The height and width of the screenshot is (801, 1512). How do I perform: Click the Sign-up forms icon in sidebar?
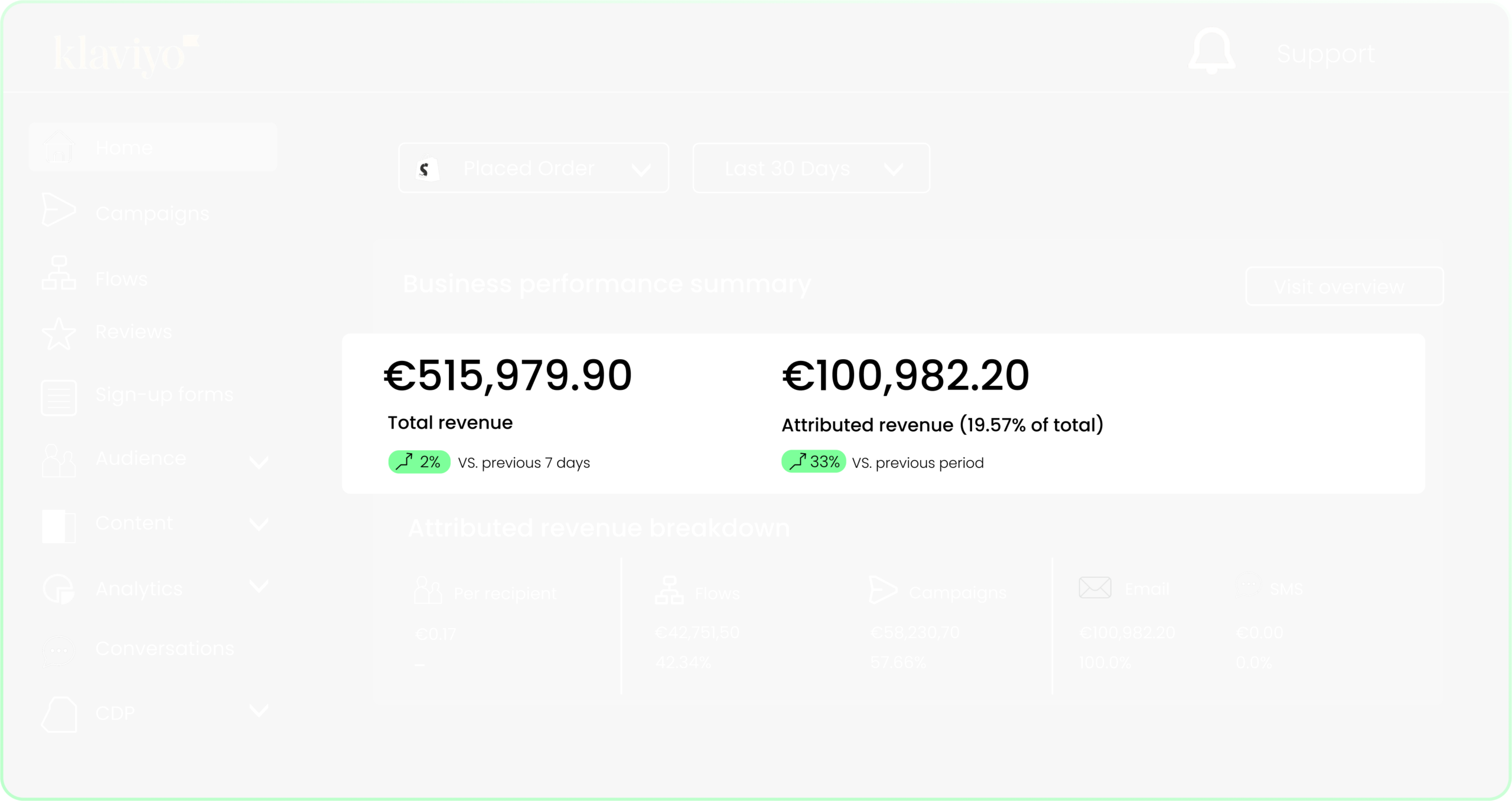(x=56, y=395)
